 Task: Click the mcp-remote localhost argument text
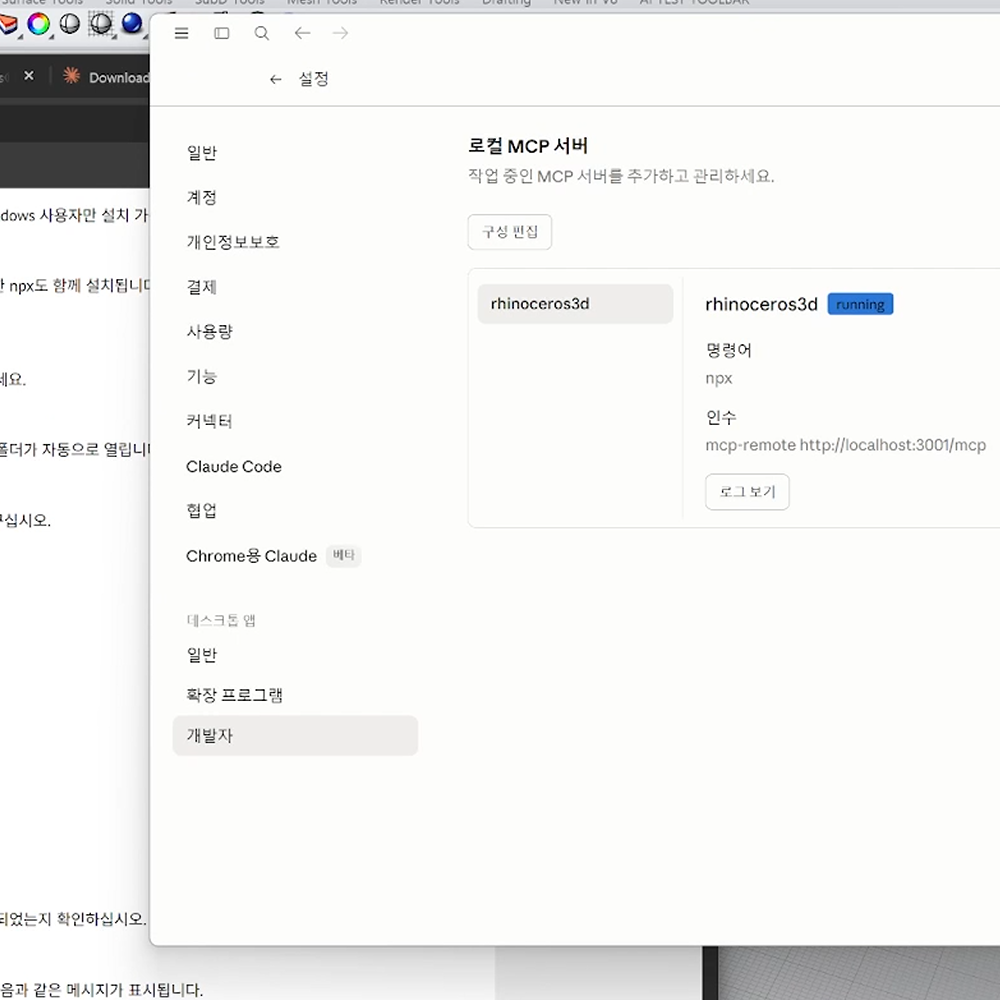pos(846,445)
